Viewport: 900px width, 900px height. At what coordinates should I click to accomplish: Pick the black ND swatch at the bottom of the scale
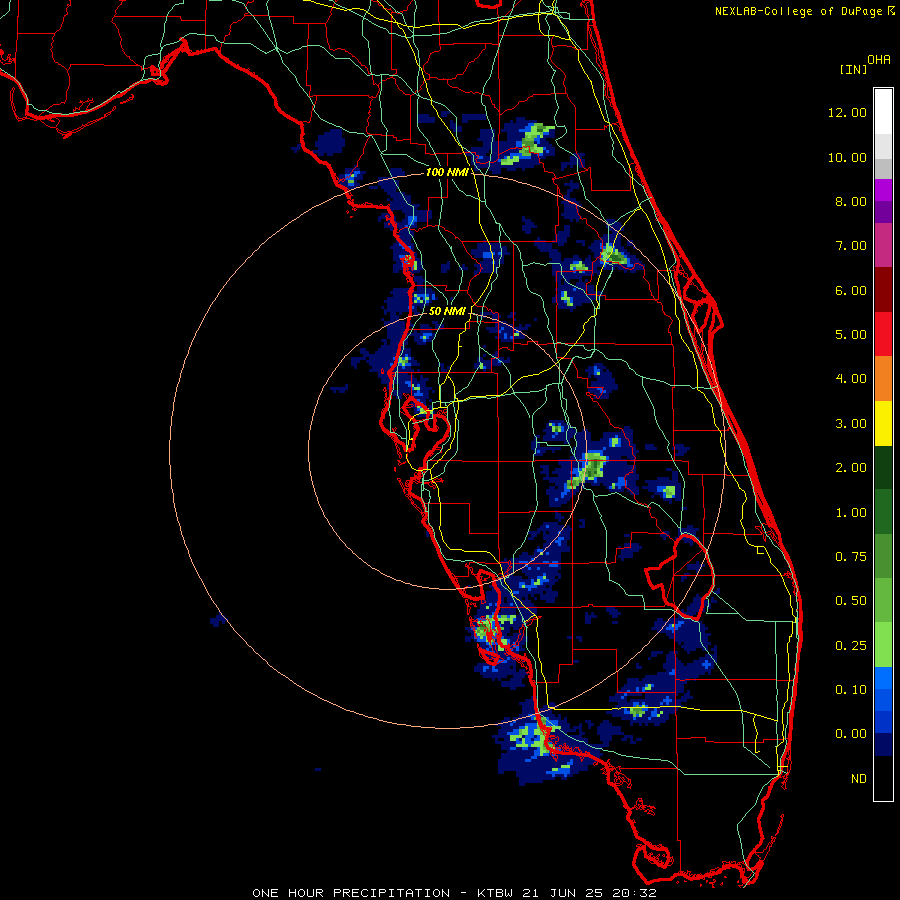click(x=883, y=778)
